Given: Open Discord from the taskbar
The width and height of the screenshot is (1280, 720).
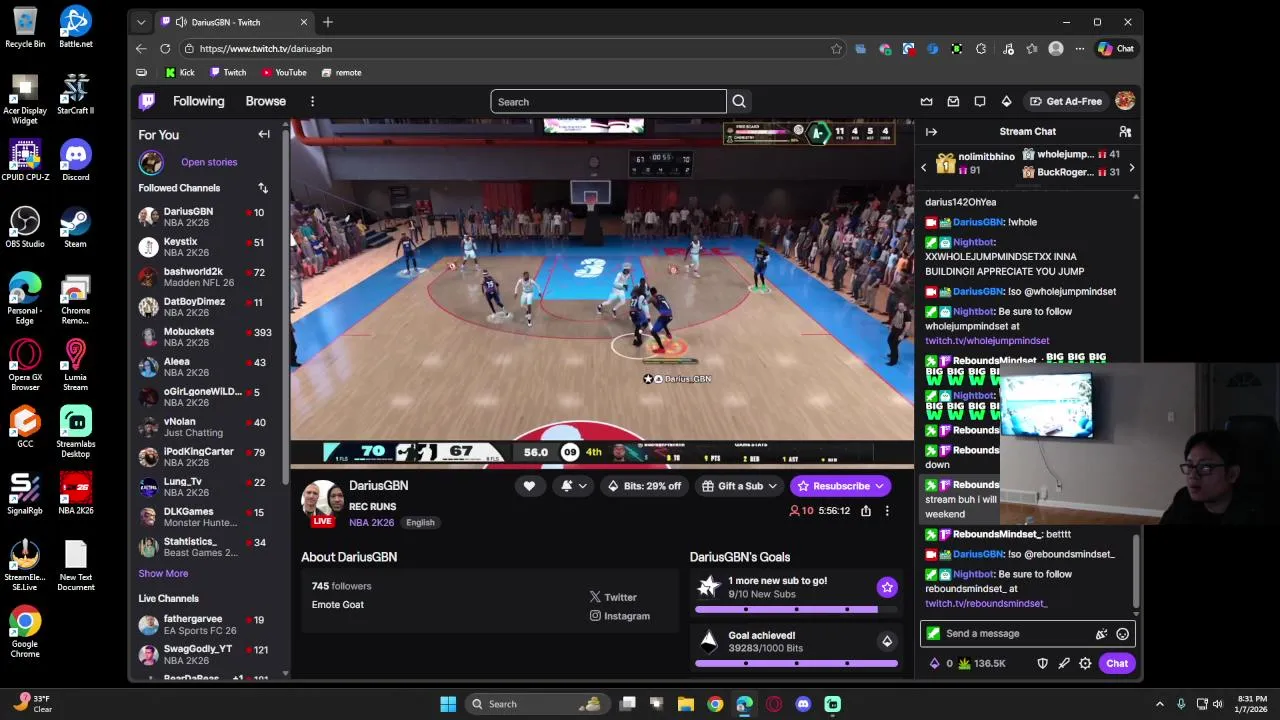Looking at the screenshot, I should click(x=803, y=704).
